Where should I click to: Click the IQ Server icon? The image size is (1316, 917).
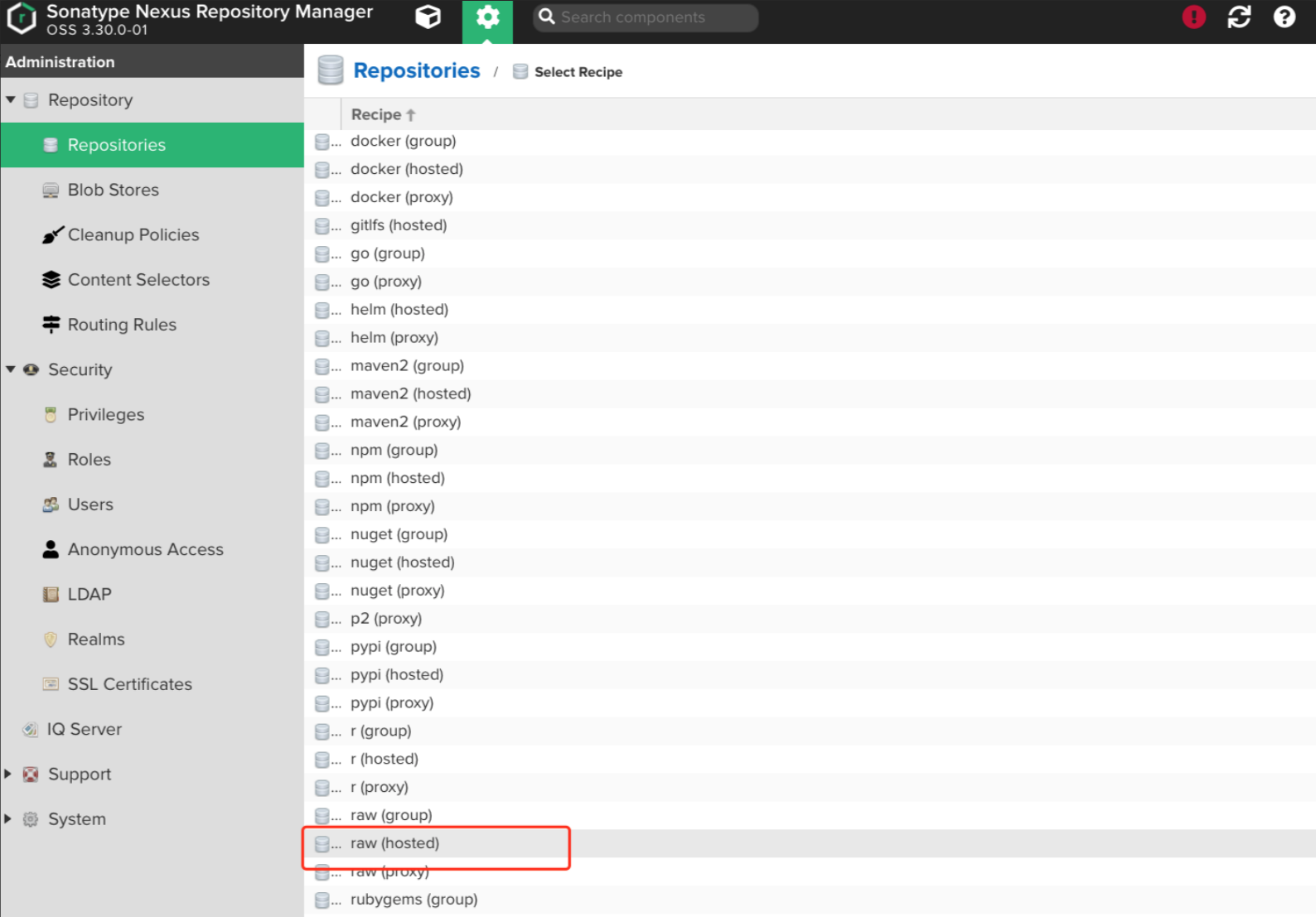point(31,729)
